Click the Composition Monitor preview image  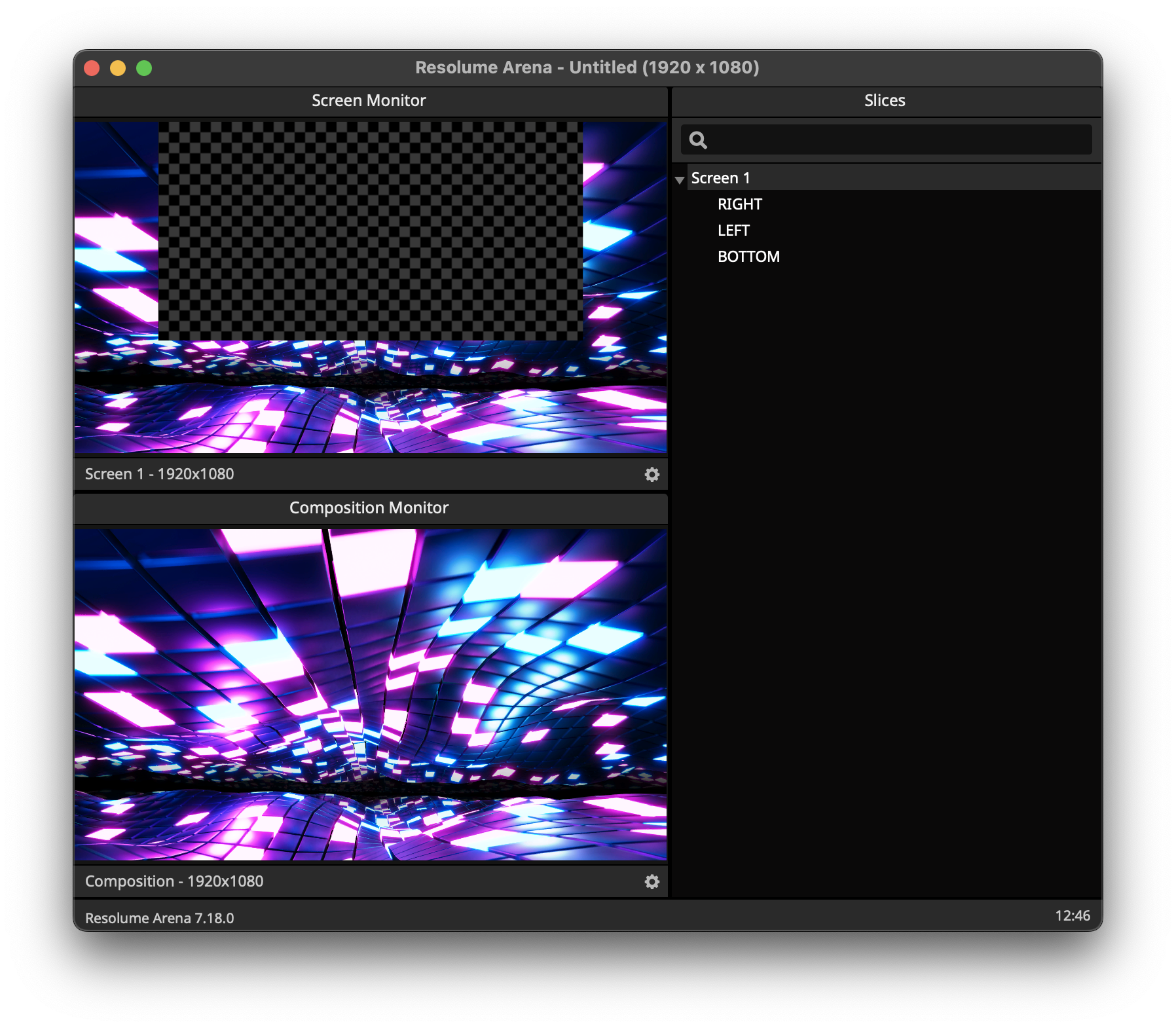(370, 694)
